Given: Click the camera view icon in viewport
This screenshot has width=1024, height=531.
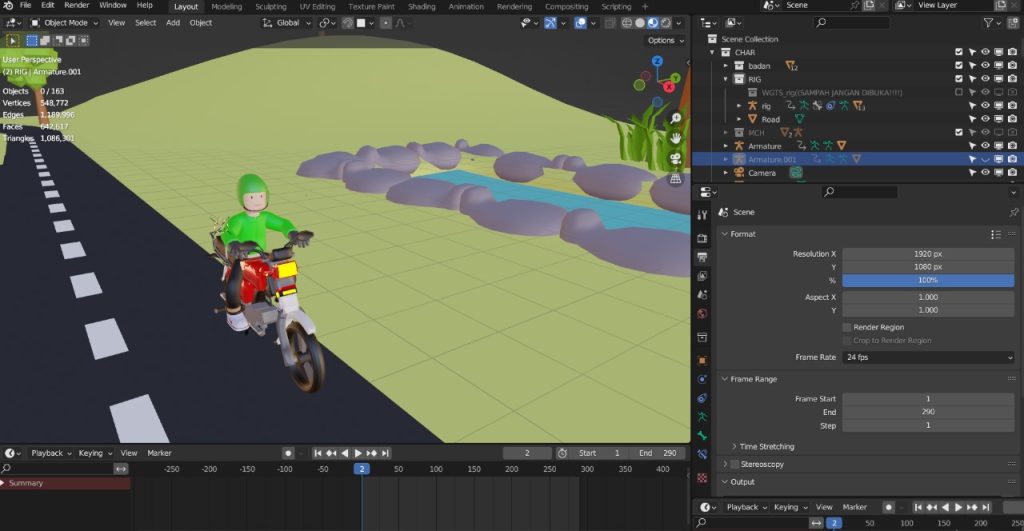Looking at the screenshot, I should click(x=676, y=158).
